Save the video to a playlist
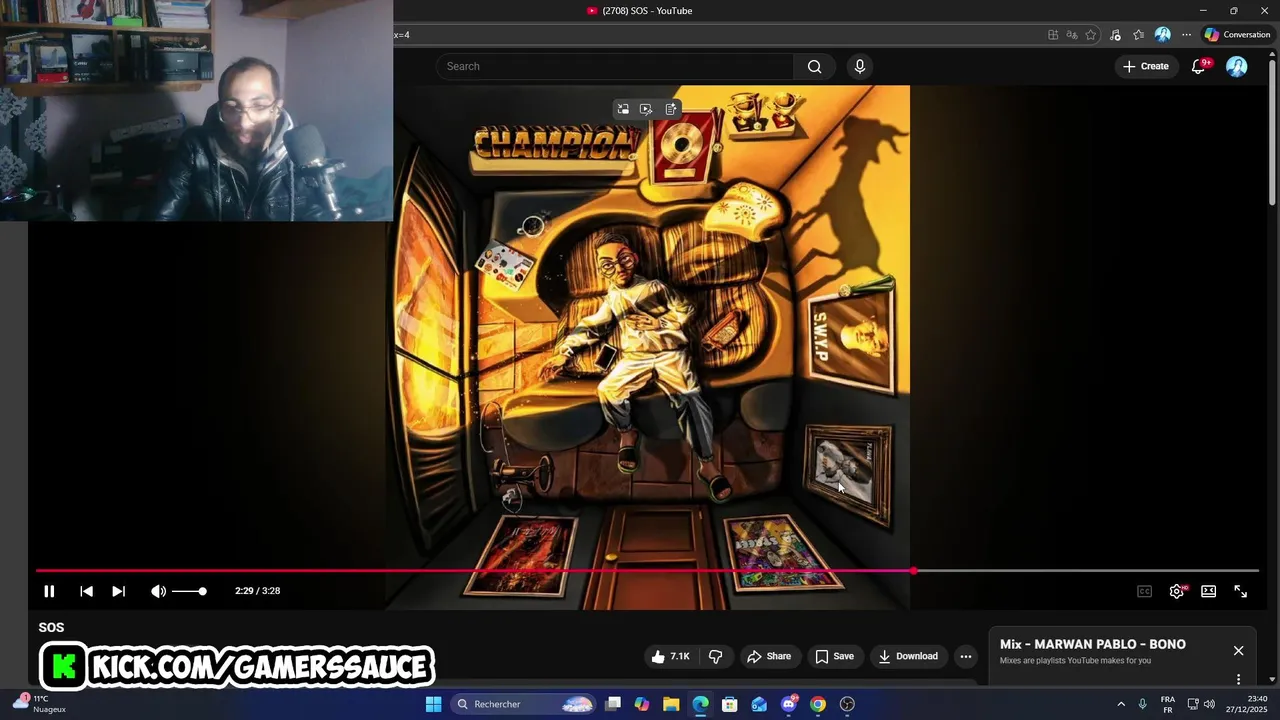1280x720 pixels. (834, 656)
